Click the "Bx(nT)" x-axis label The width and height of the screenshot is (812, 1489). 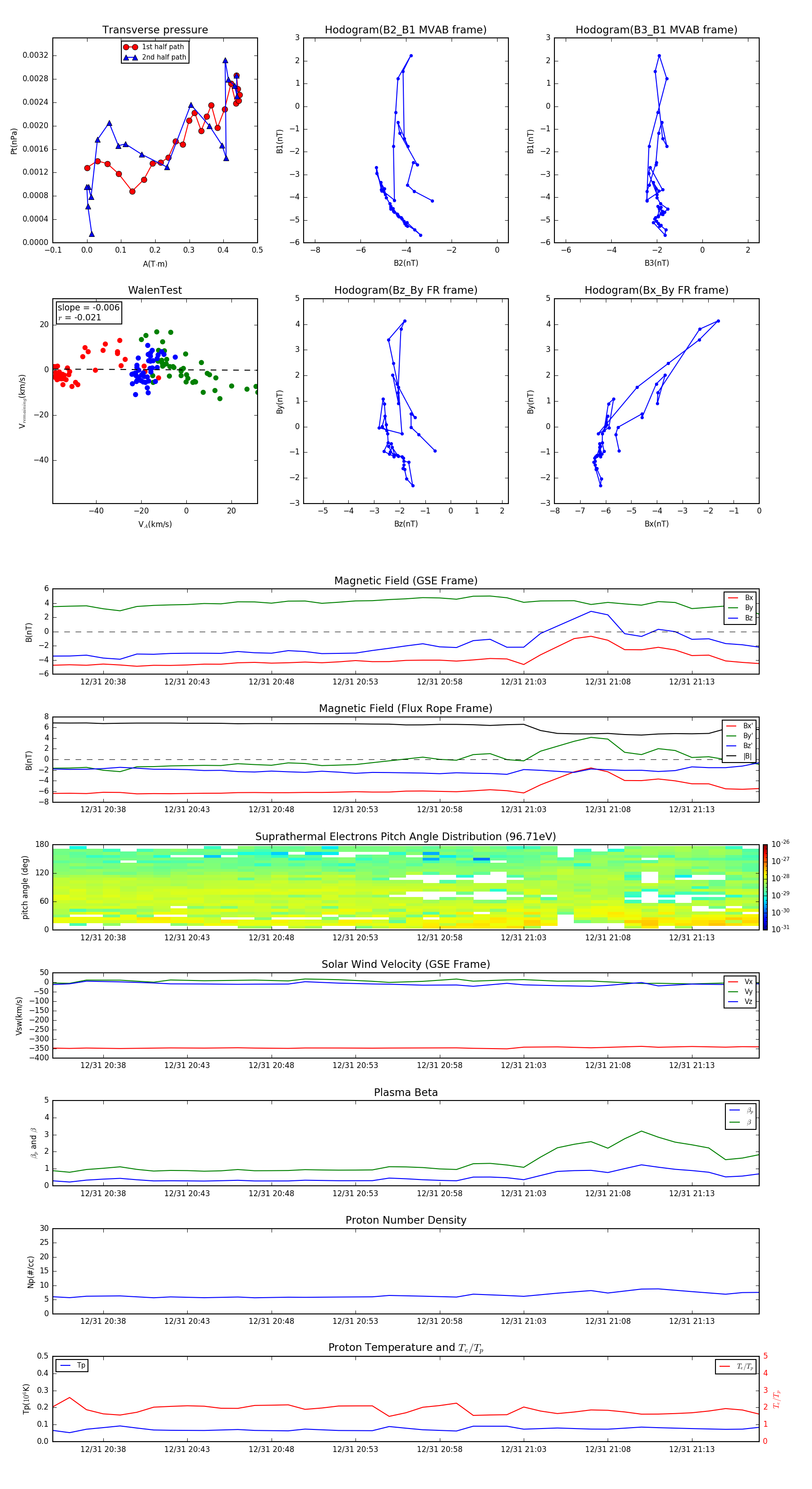(656, 524)
